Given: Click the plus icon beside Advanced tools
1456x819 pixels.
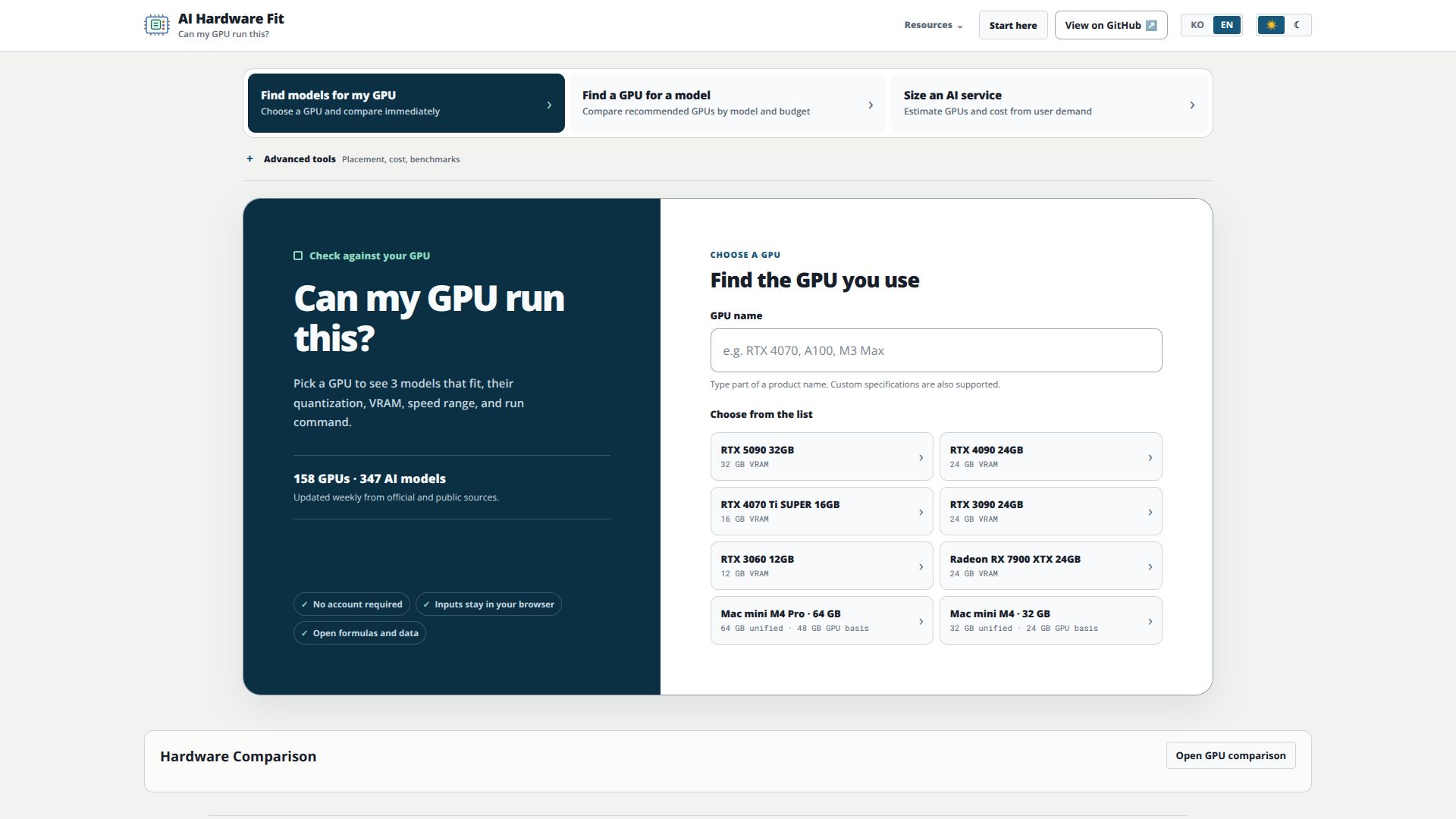Looking at the screenshot, I should click(x=249, y=158).
